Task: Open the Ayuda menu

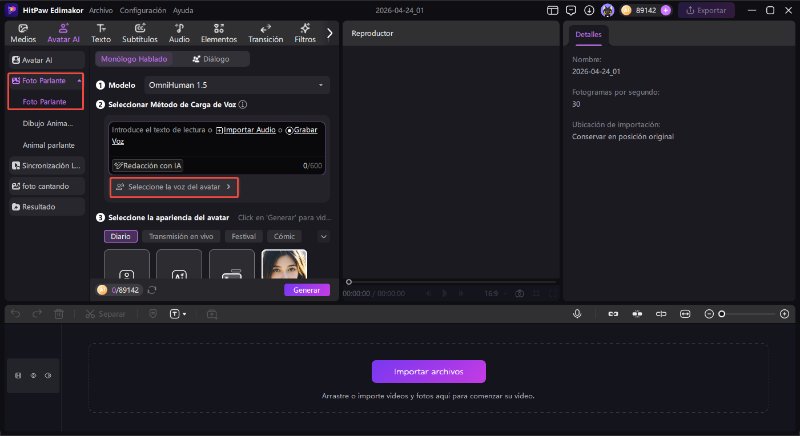Action: pyautogui.click(x=183, y=10)
